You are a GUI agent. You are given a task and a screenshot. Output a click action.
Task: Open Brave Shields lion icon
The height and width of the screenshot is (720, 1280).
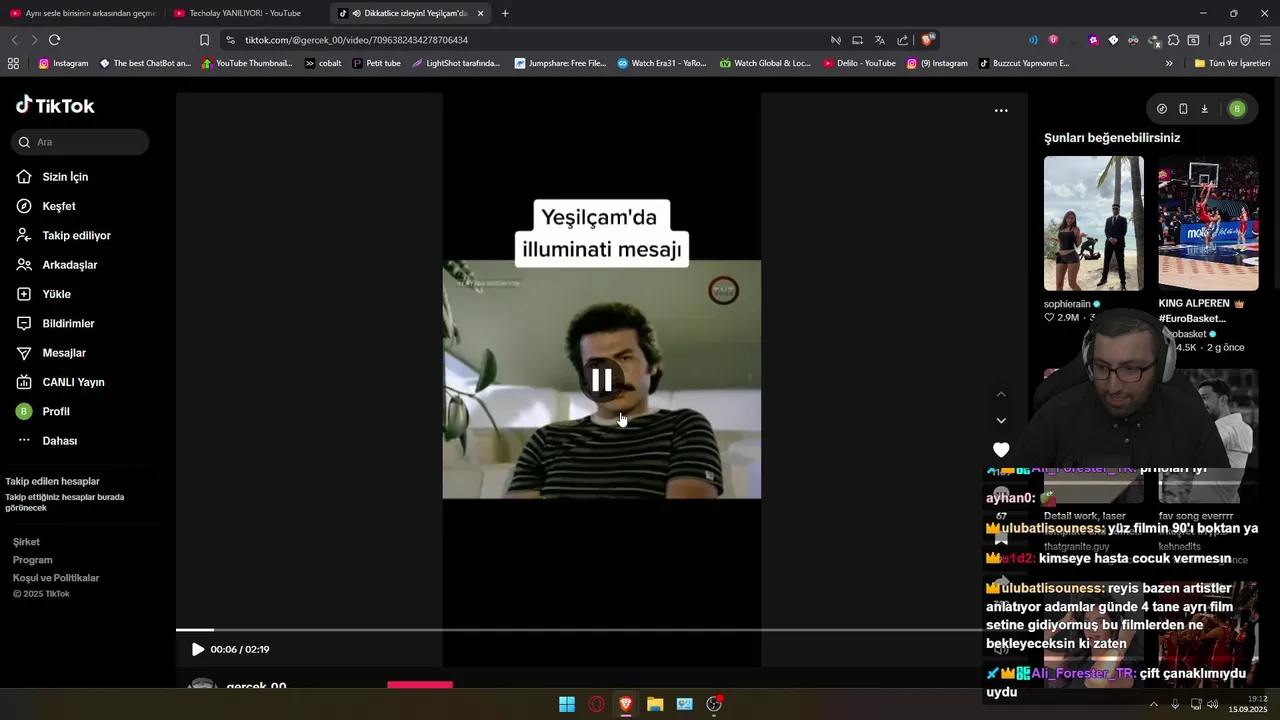click(928, 40)
